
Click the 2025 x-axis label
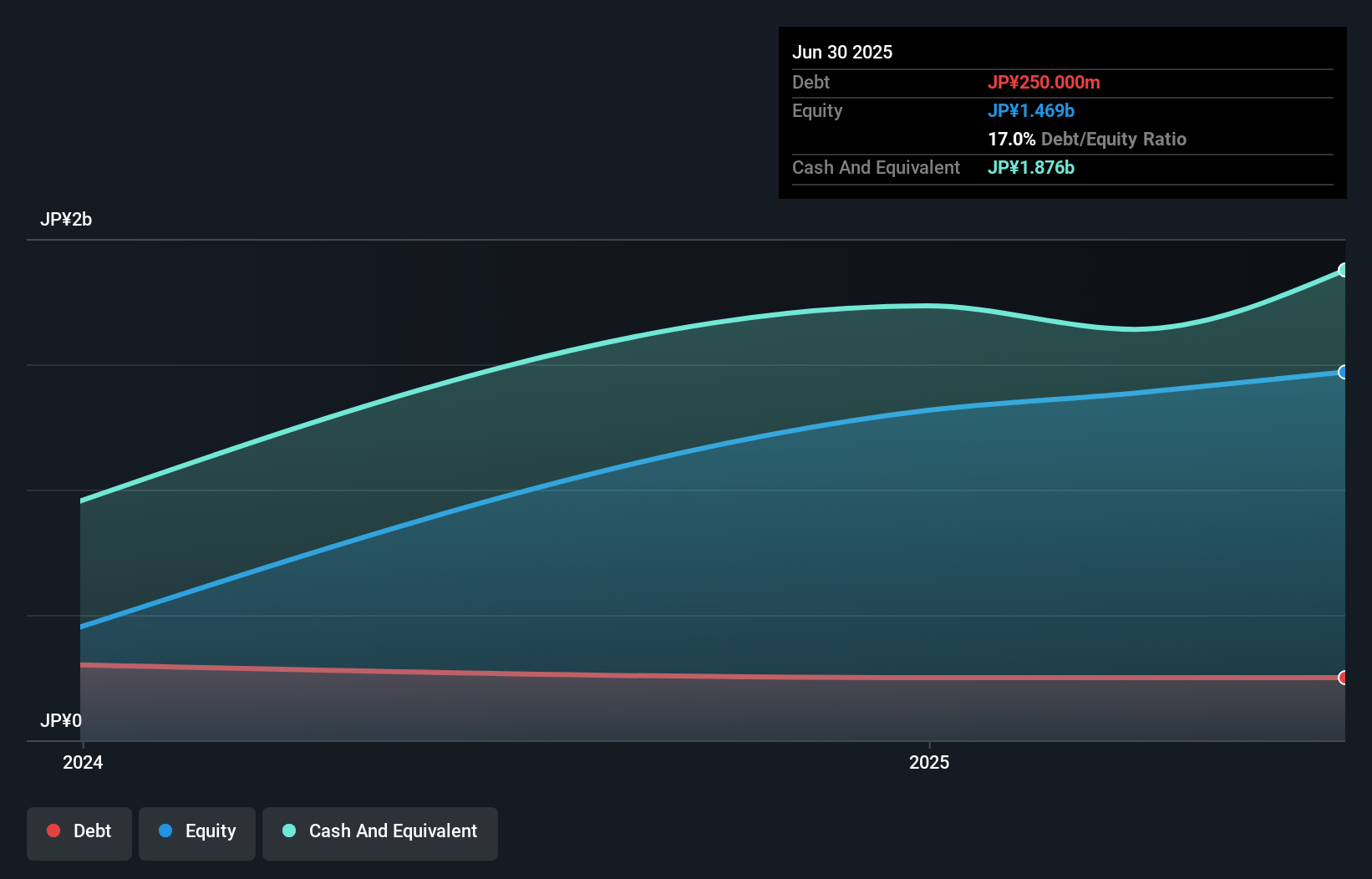pos(929,762)
